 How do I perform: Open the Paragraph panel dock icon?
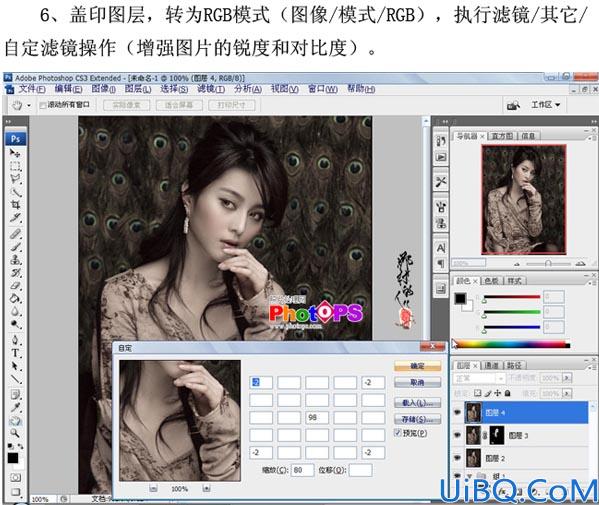441,264
